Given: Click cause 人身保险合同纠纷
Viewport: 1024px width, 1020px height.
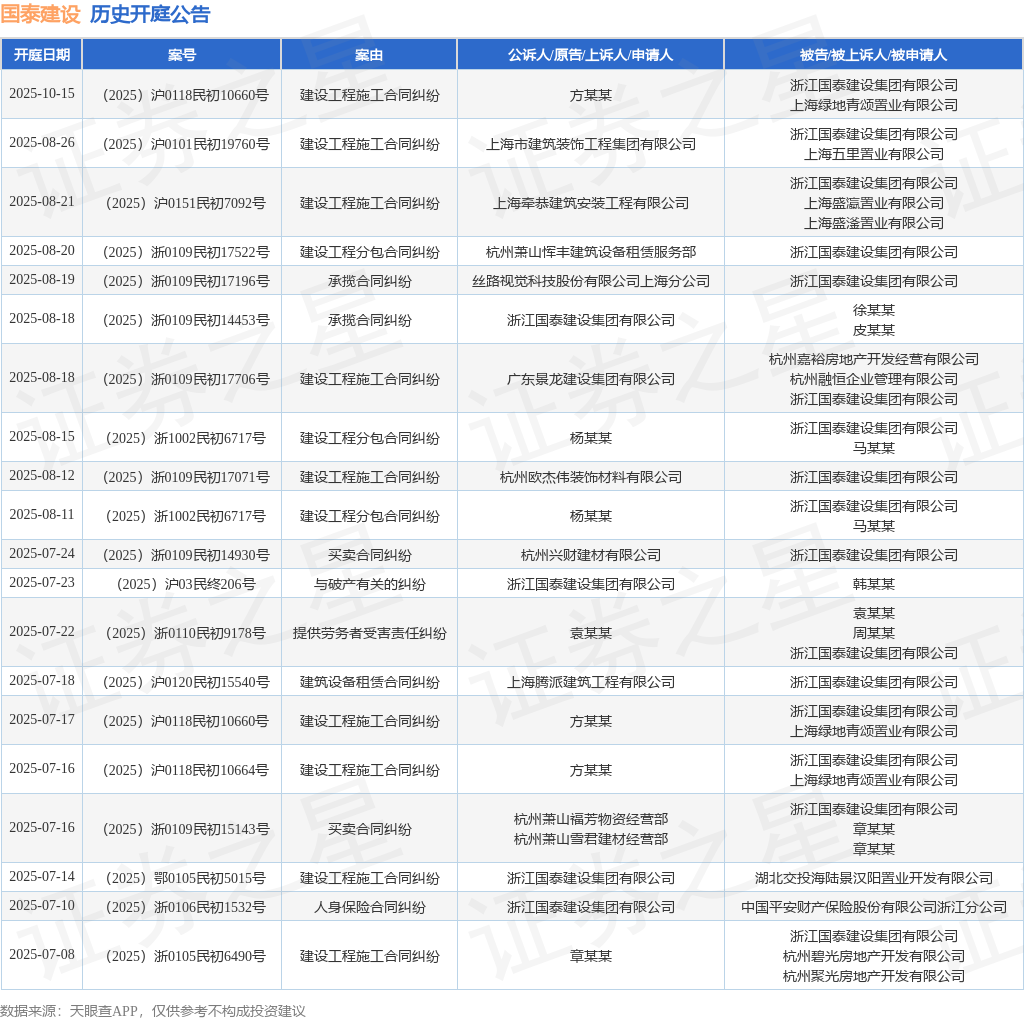Looking at the screenshot, I should [369, 907].
